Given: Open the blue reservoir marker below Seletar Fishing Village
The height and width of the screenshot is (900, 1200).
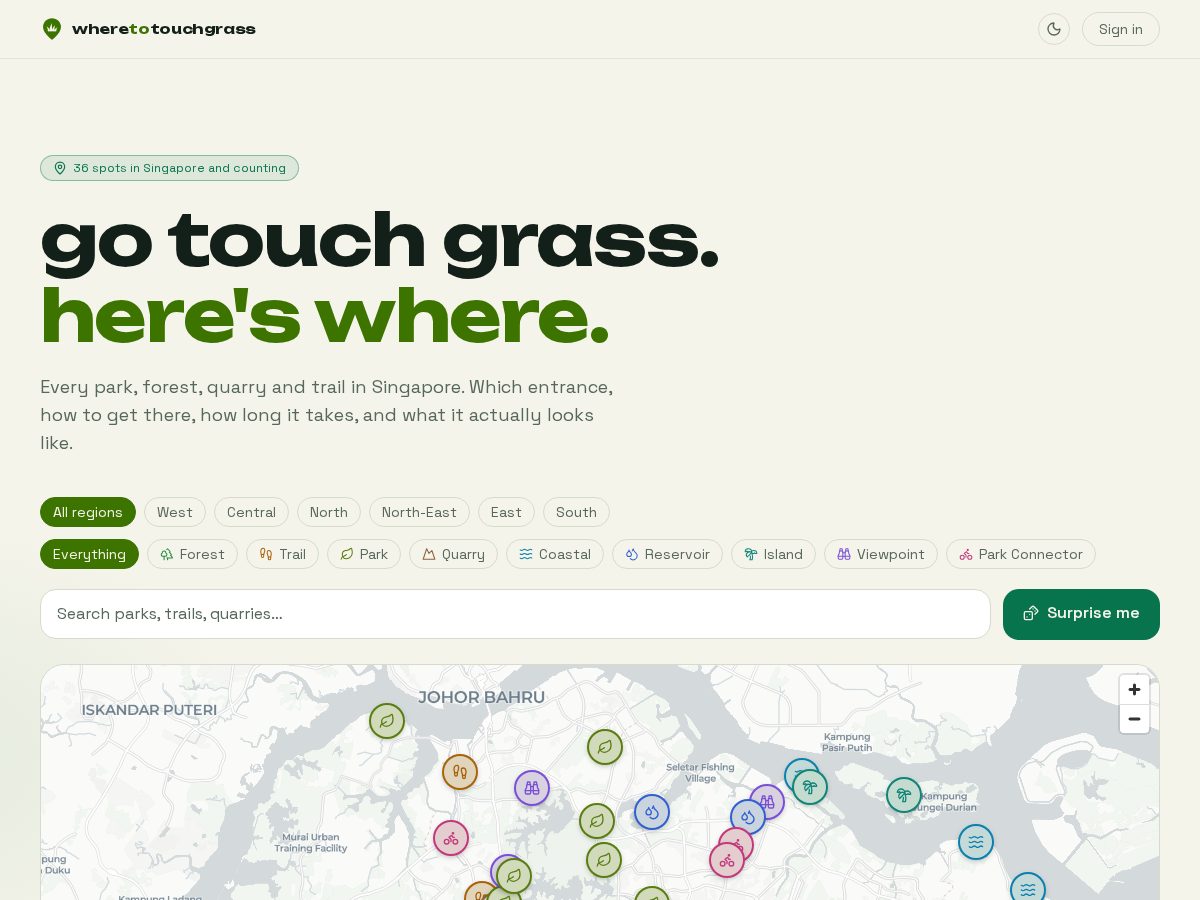Looking at the screenshot, I should pyautogui.click(x=652, y=812).
